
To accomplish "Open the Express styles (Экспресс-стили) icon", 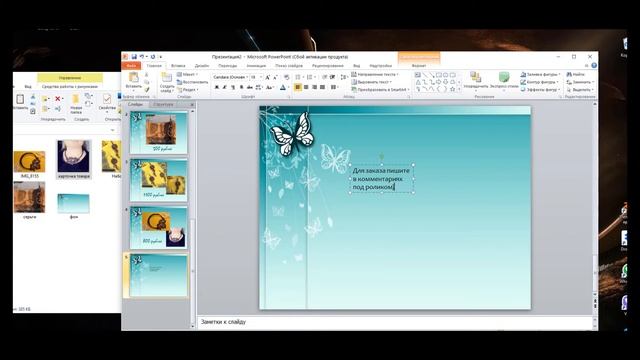I will (x=504, y=77).
